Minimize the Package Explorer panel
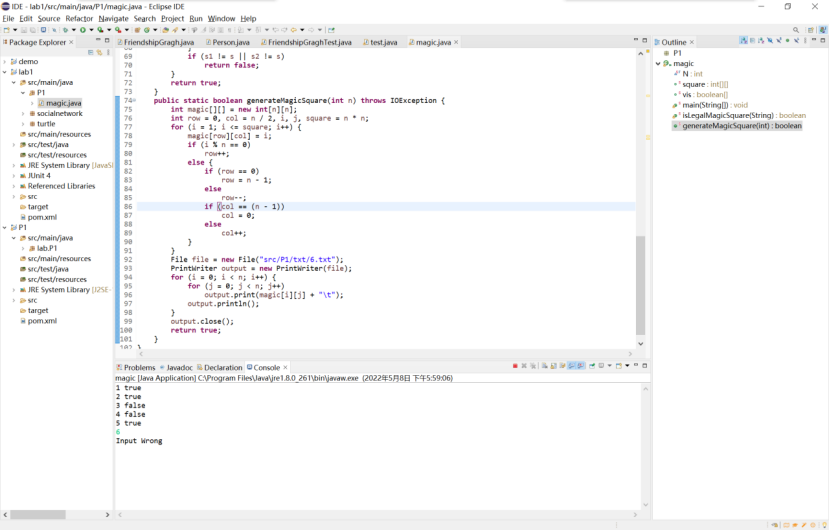Screen dimensions: 830x530 tap(98, 40)
